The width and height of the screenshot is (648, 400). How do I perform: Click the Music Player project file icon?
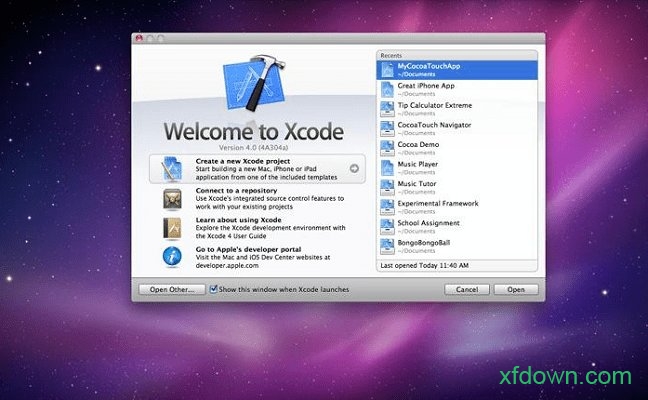(x=388, y=167)
